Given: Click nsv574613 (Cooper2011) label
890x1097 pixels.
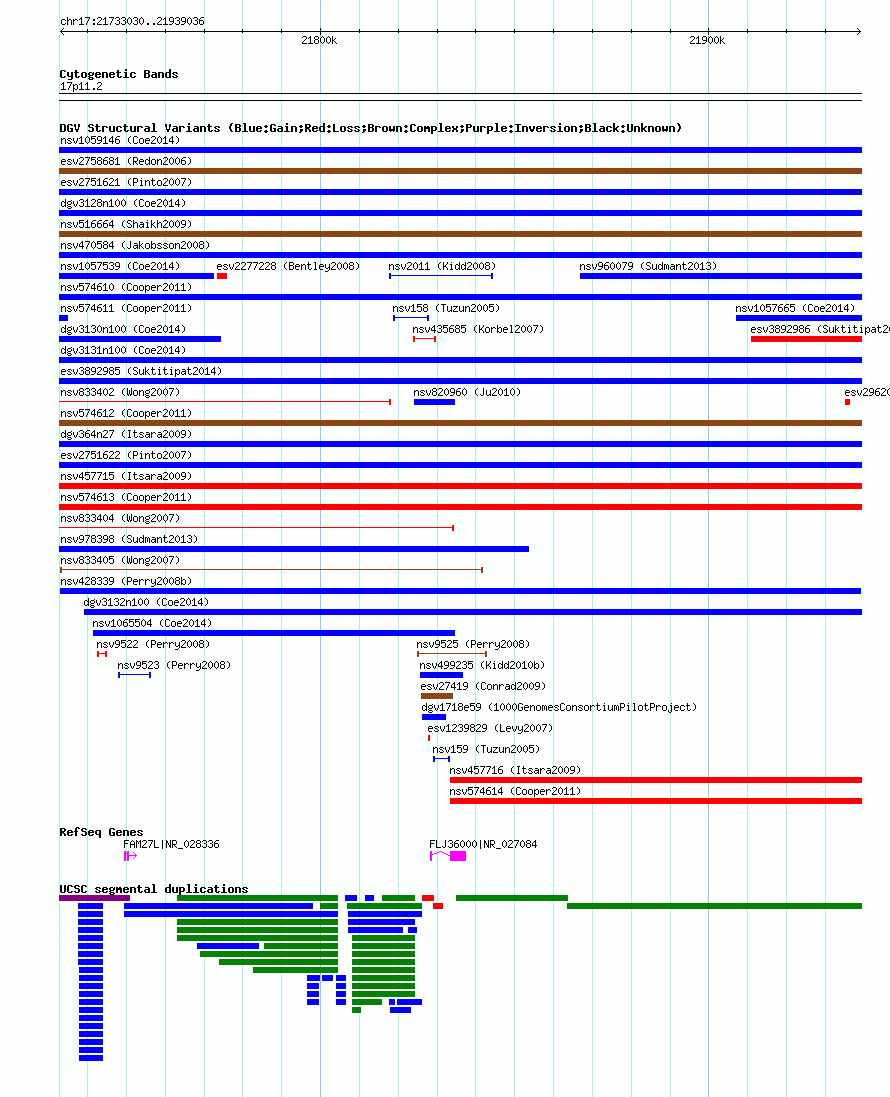Looking at the screenshot, I should [x=126, y=497].
